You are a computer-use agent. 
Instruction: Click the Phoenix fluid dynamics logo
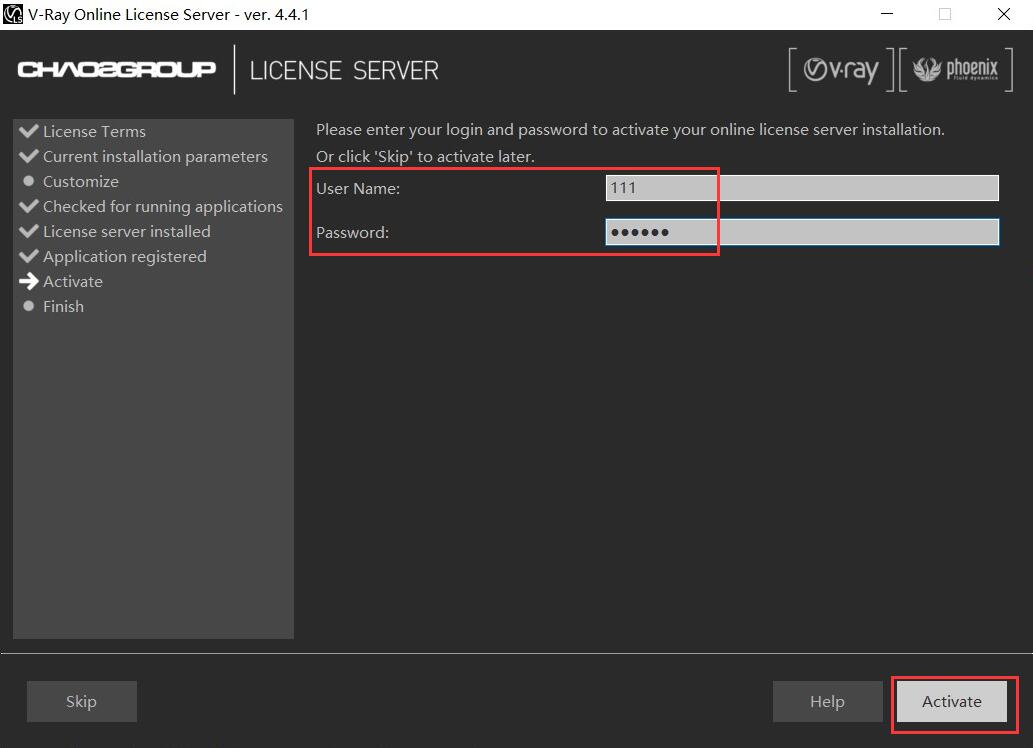[956, 70]
